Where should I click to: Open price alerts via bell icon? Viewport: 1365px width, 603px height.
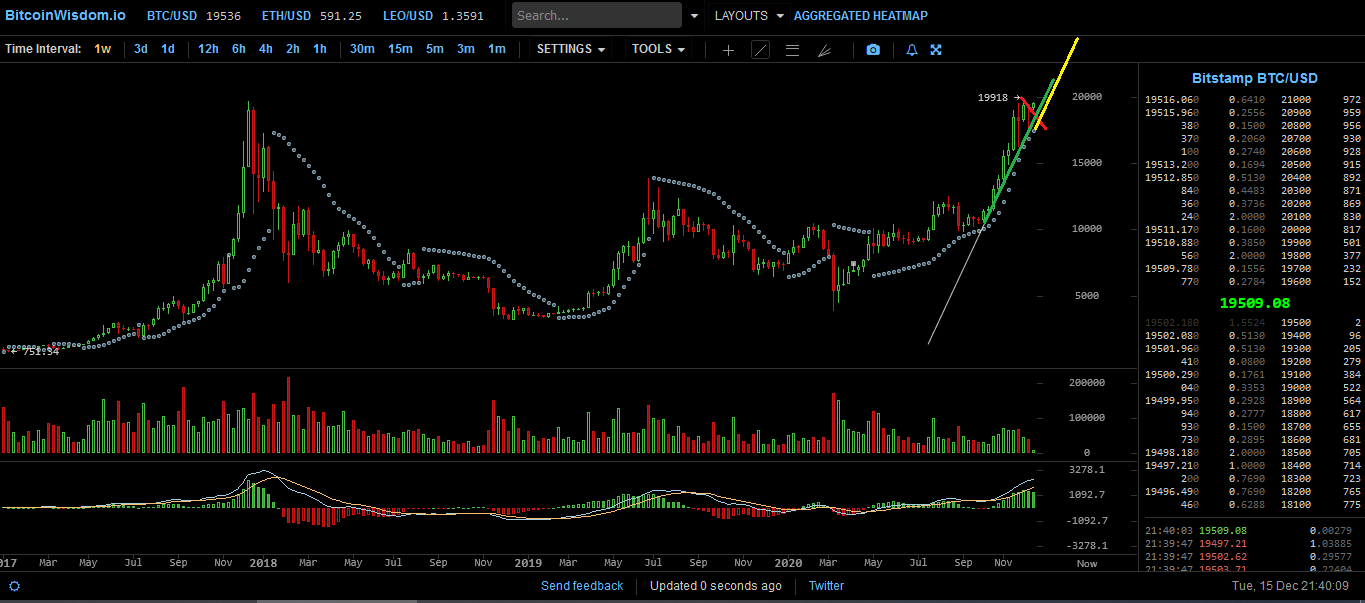pos(911,49)
